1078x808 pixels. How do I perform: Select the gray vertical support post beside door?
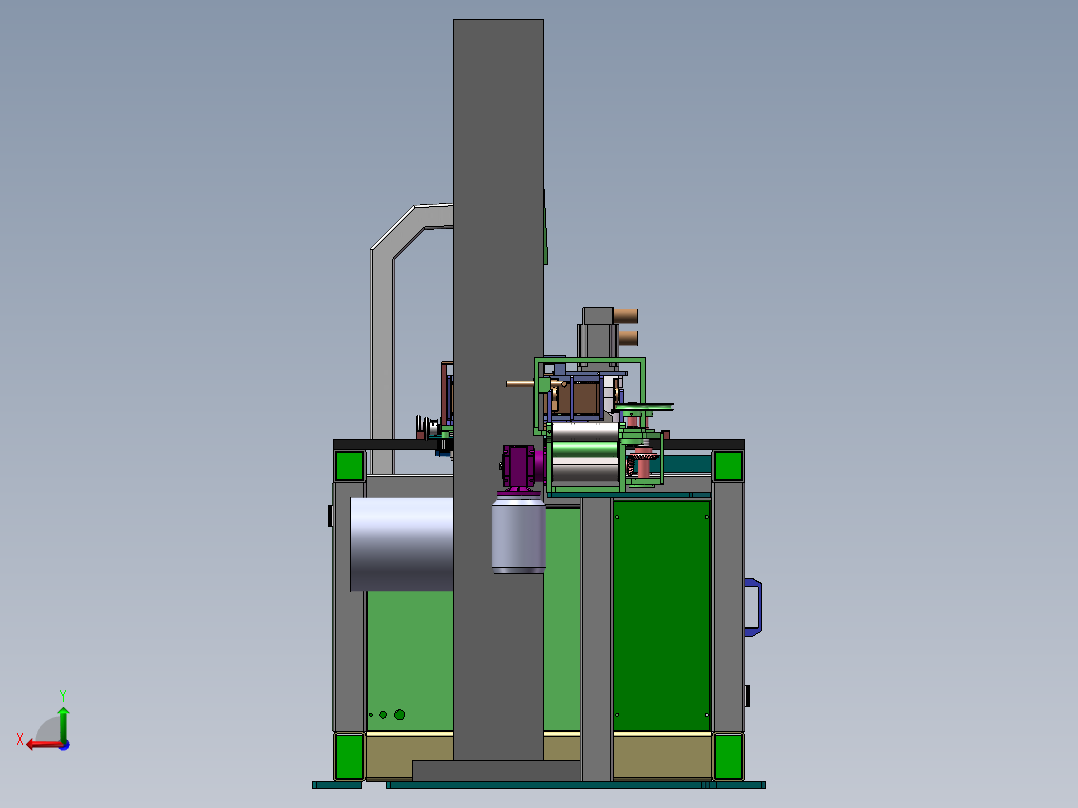coord(596,638)
